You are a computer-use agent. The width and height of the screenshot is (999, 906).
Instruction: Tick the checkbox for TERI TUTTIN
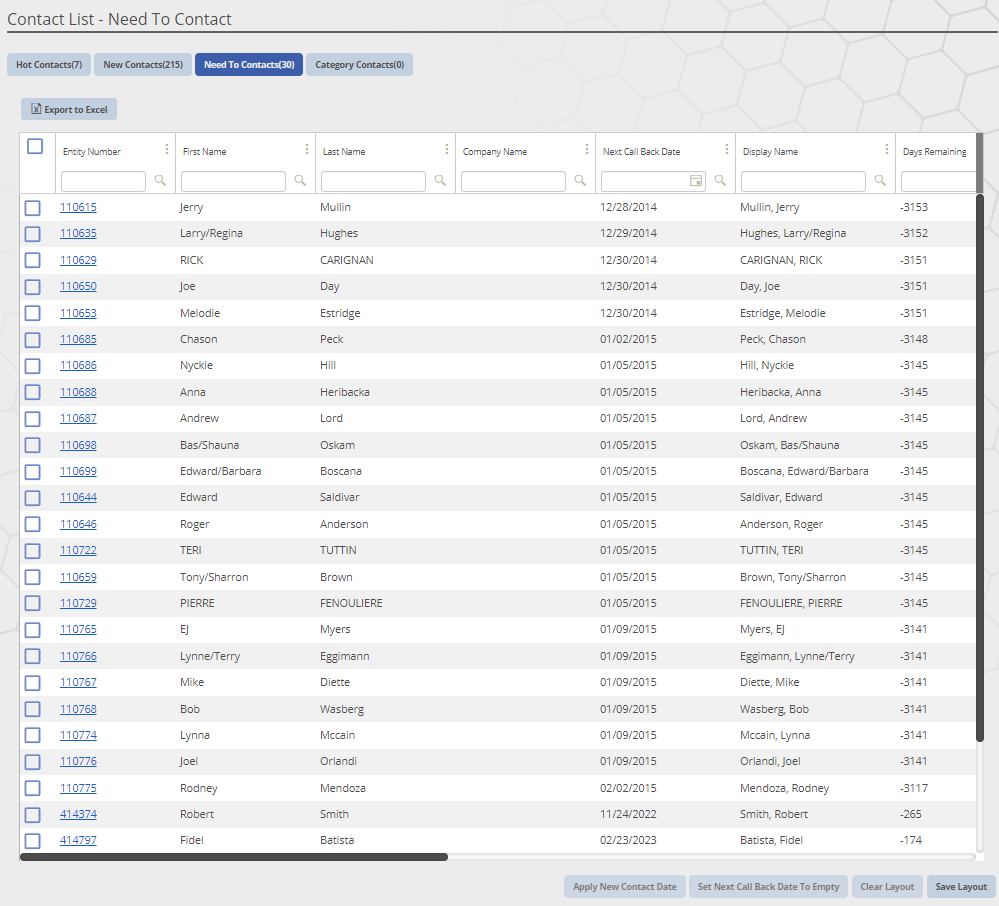[32, 550]
